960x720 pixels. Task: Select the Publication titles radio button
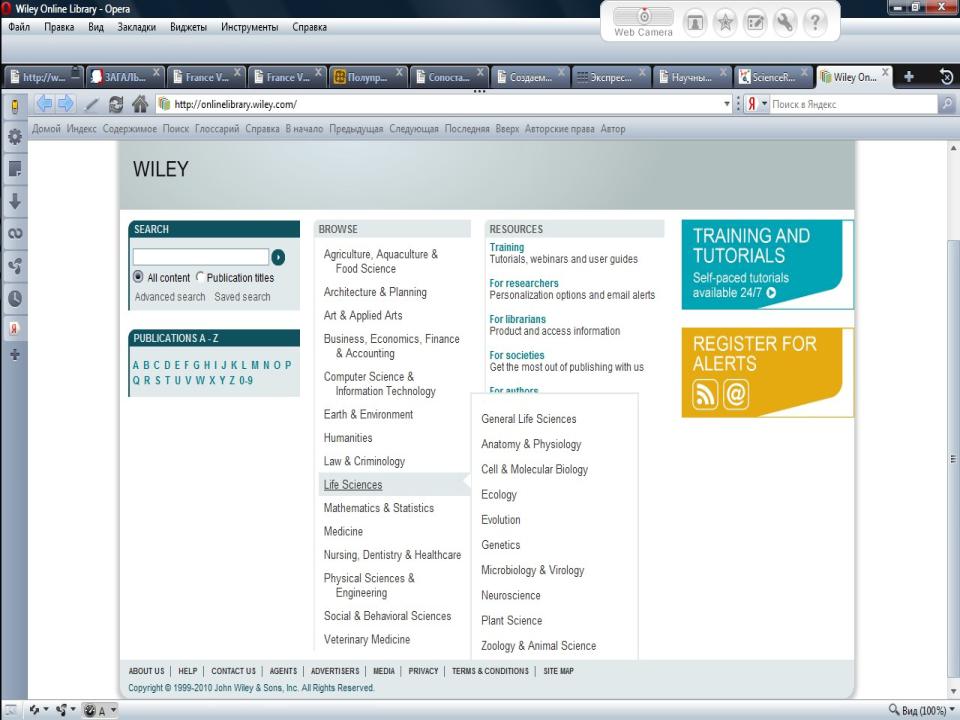click(x=200, y=277)
